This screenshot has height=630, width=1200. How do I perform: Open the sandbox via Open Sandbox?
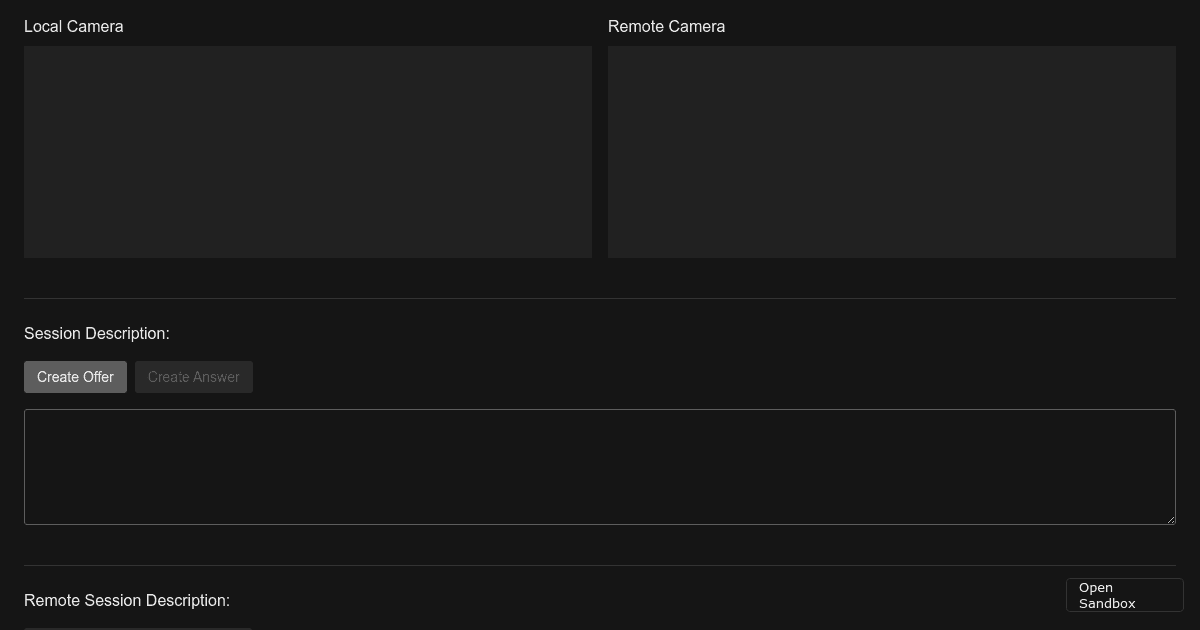point(1124,595)
